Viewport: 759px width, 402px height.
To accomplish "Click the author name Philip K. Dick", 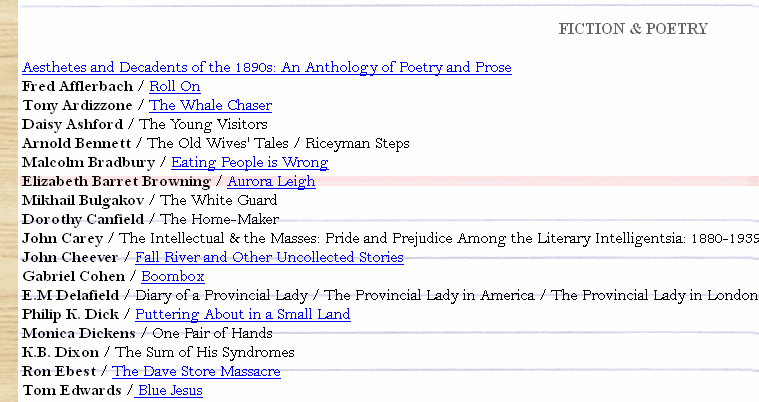I will pos(73,315).
